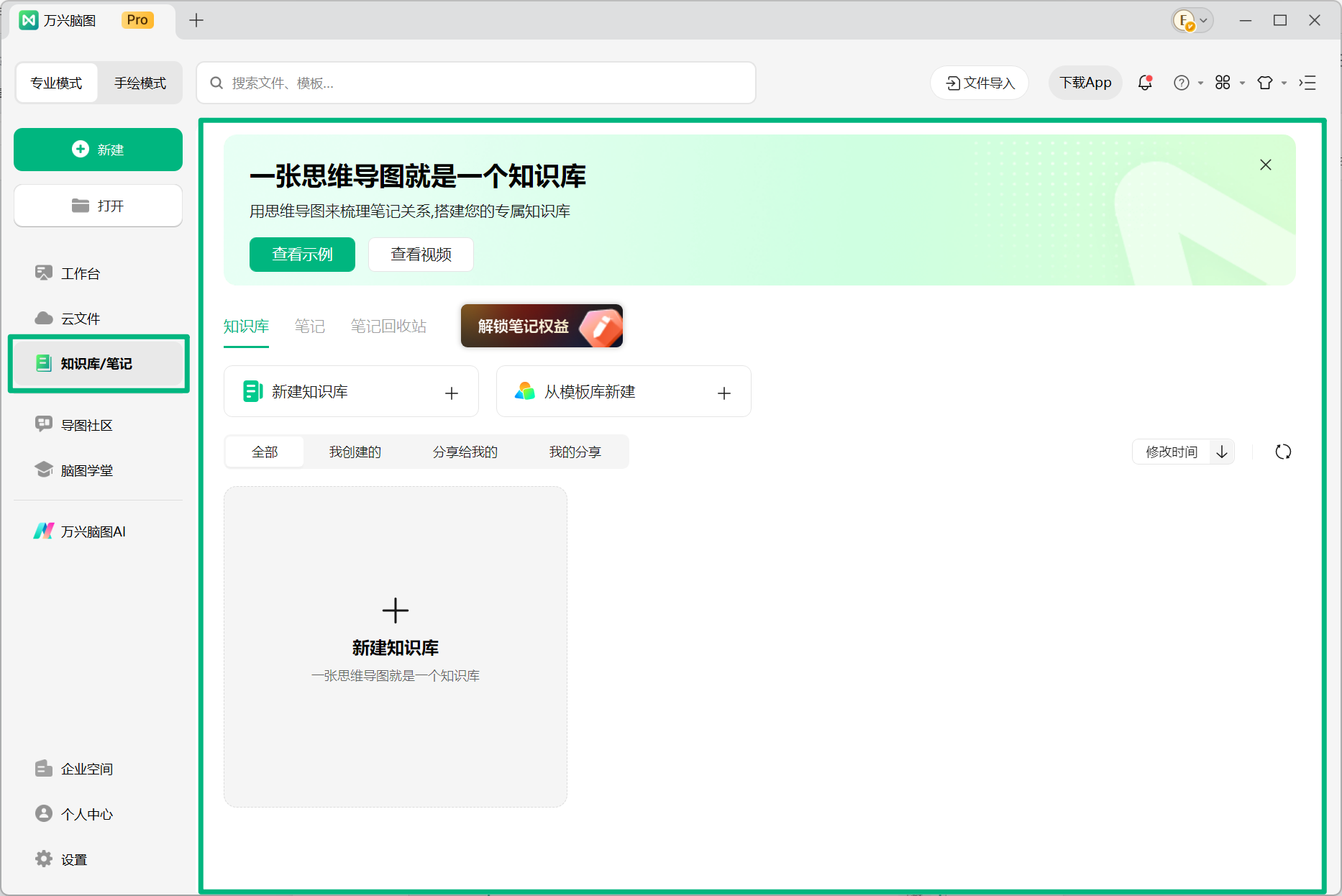This screenshot has height=896, width=1342.
Task: Open 万兴脑图AI in sidebar
Action: (98, 531)
